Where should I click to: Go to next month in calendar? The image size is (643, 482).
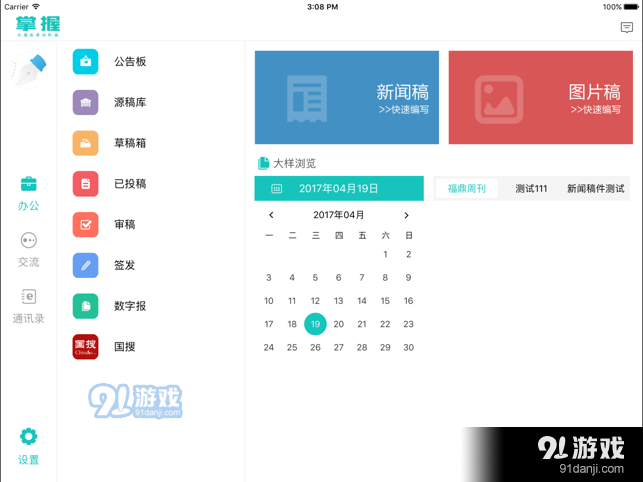tap(406, 215)
